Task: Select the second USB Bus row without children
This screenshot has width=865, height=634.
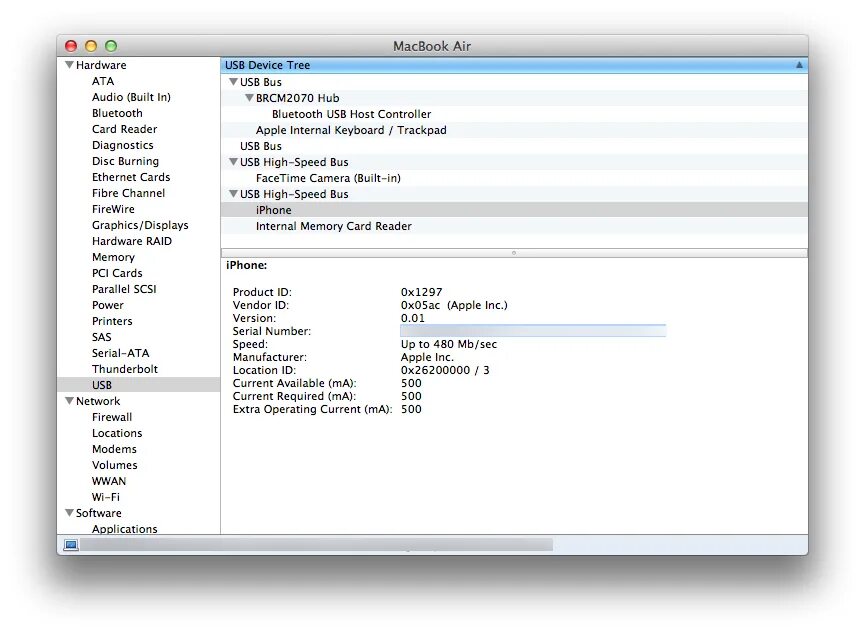Action: [514, 146]
